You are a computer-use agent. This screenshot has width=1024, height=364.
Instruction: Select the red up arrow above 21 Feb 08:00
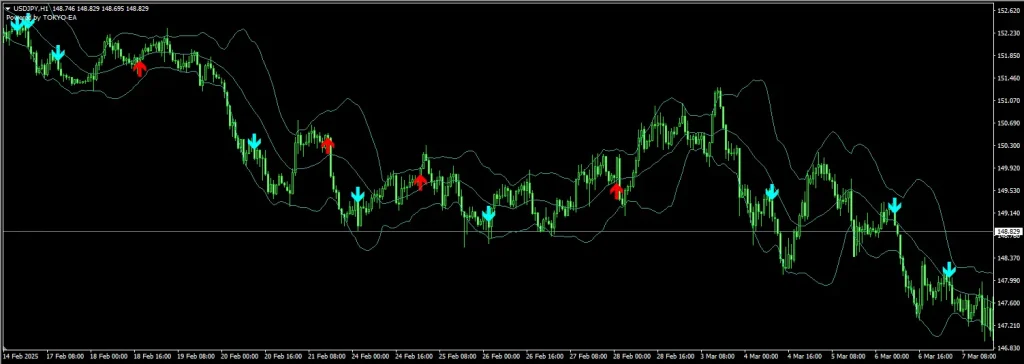[x=328, y=145]
